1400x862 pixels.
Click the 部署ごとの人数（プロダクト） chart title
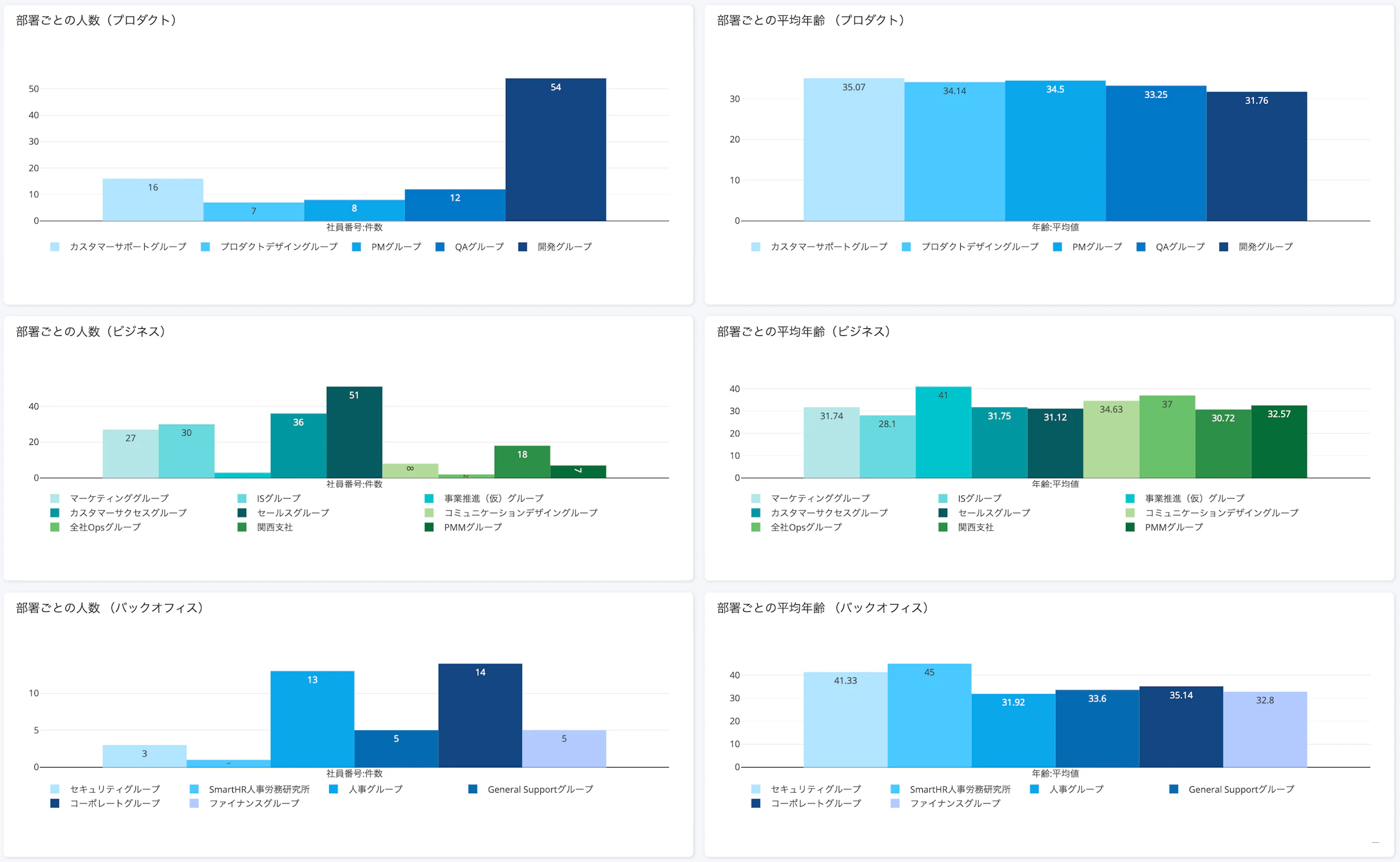tap(97, 20)
